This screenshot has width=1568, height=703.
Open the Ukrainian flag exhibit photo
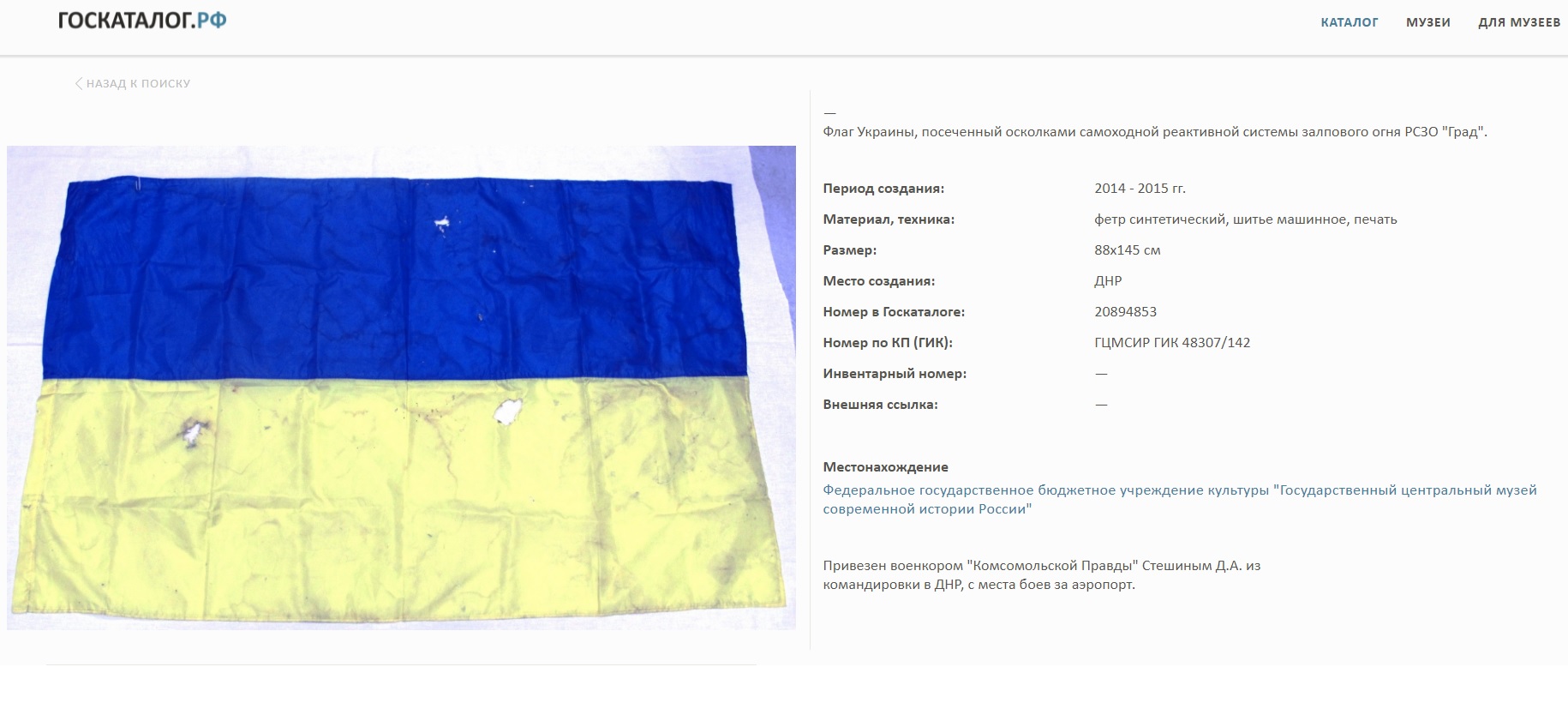click(x=401, y=388)
